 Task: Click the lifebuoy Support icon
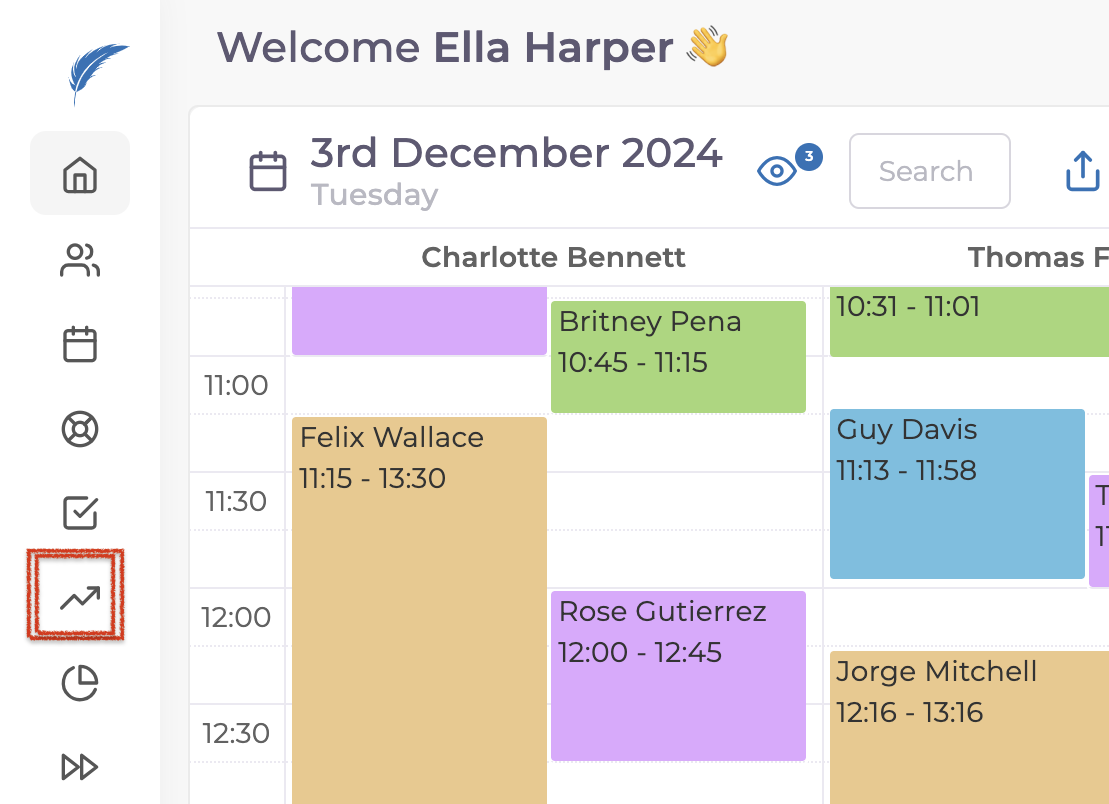(80, 429)
